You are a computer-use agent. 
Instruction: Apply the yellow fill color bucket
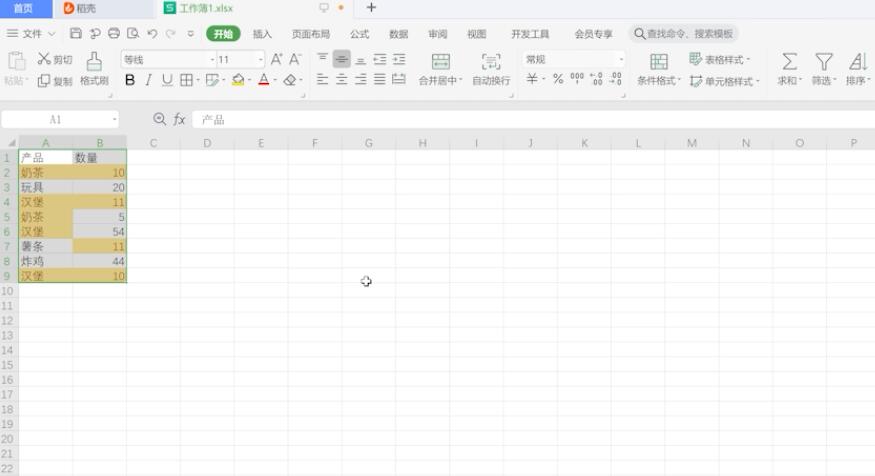(x=238, y=80)
